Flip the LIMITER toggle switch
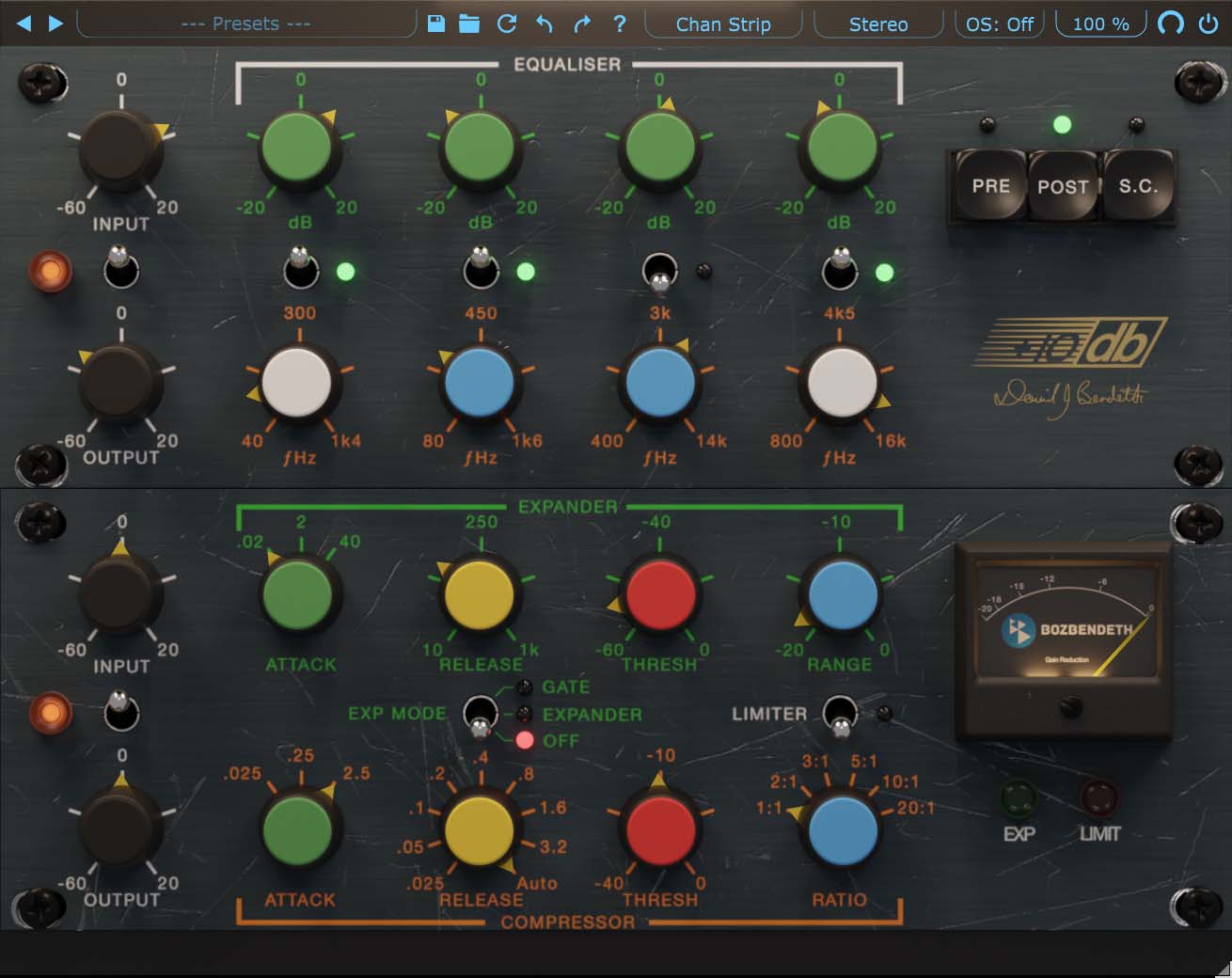This screenshot has width=1232, height=978. point(840,715)
